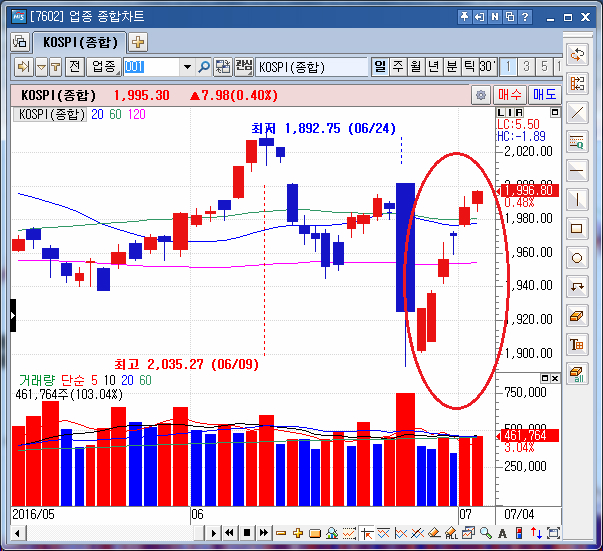Viewport: 603px width, 551px height.
Task: Click the magnifier search icon beside code field
Action: click(x=204, y=67)
